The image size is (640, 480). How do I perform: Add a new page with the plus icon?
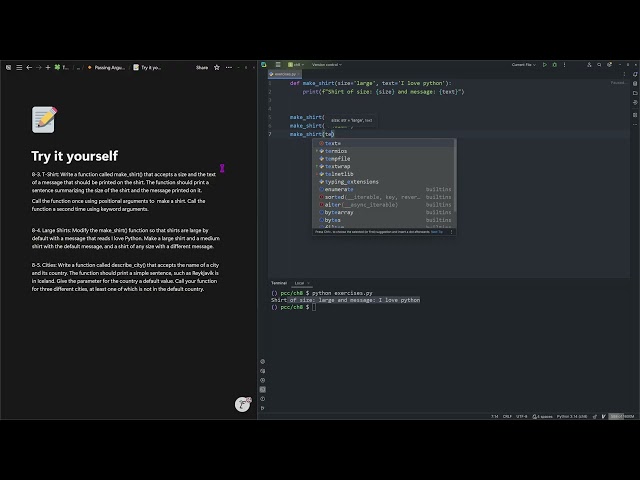coord(48,67)
